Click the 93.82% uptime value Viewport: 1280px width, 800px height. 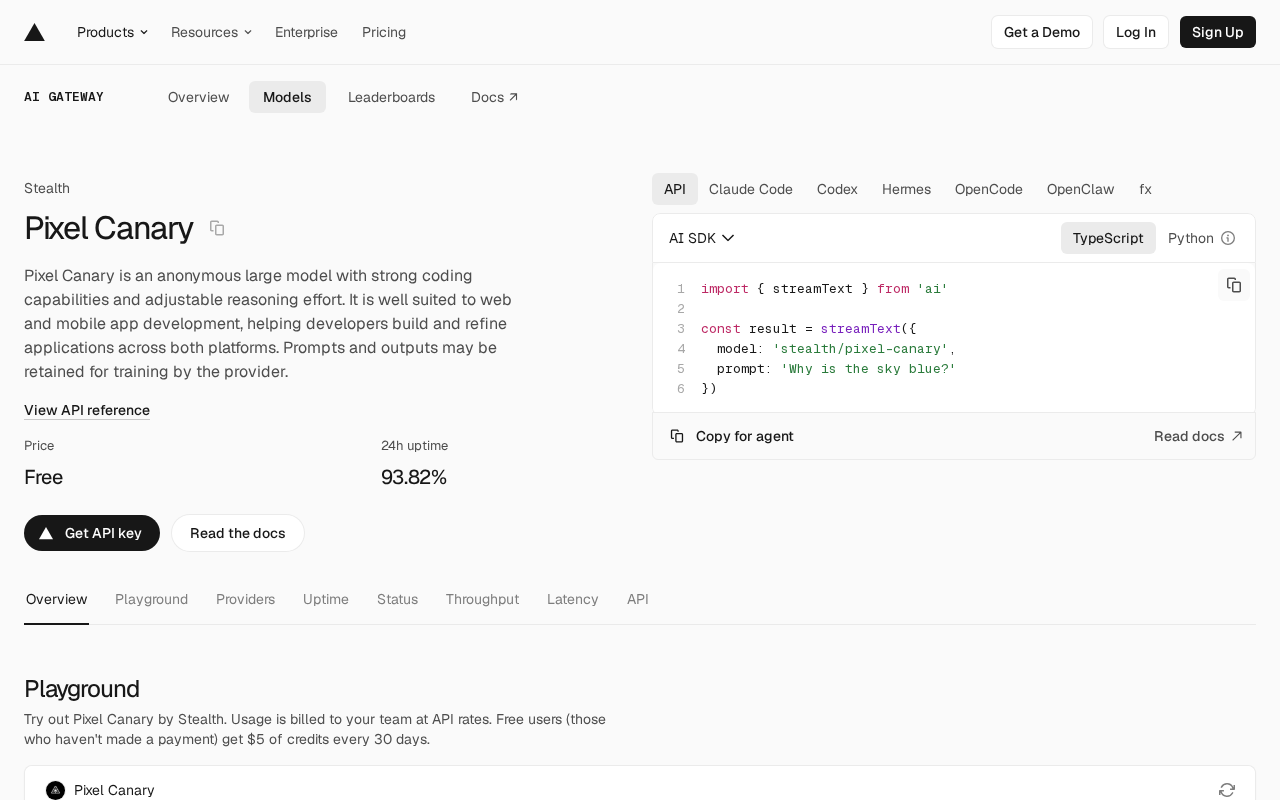[x=414, y=477]
